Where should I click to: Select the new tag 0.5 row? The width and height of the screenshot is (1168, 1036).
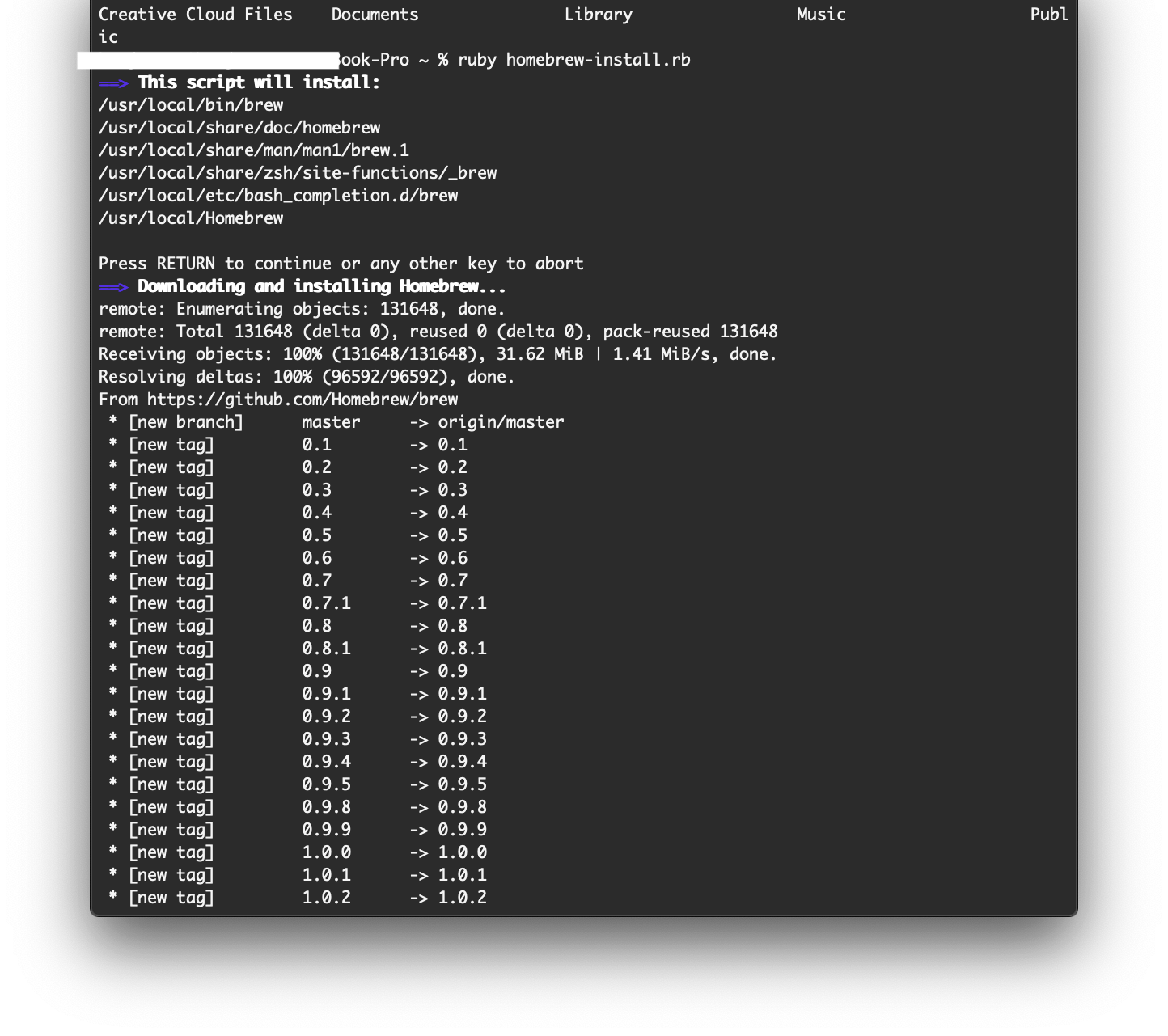(x=288, y=535)
